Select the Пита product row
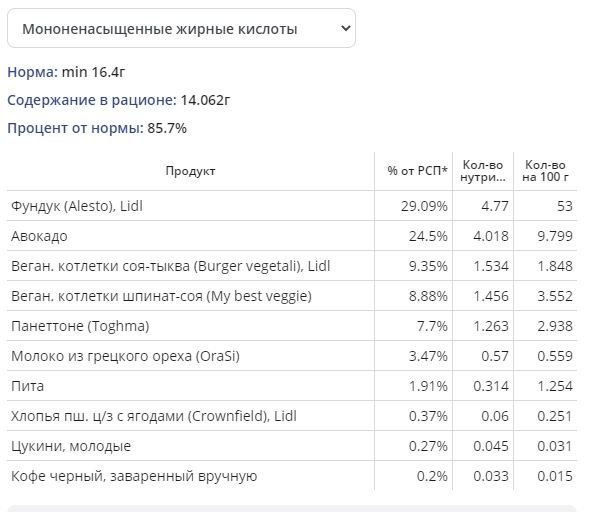The width and height of the screenshot is (589, 512). (292, 386)
